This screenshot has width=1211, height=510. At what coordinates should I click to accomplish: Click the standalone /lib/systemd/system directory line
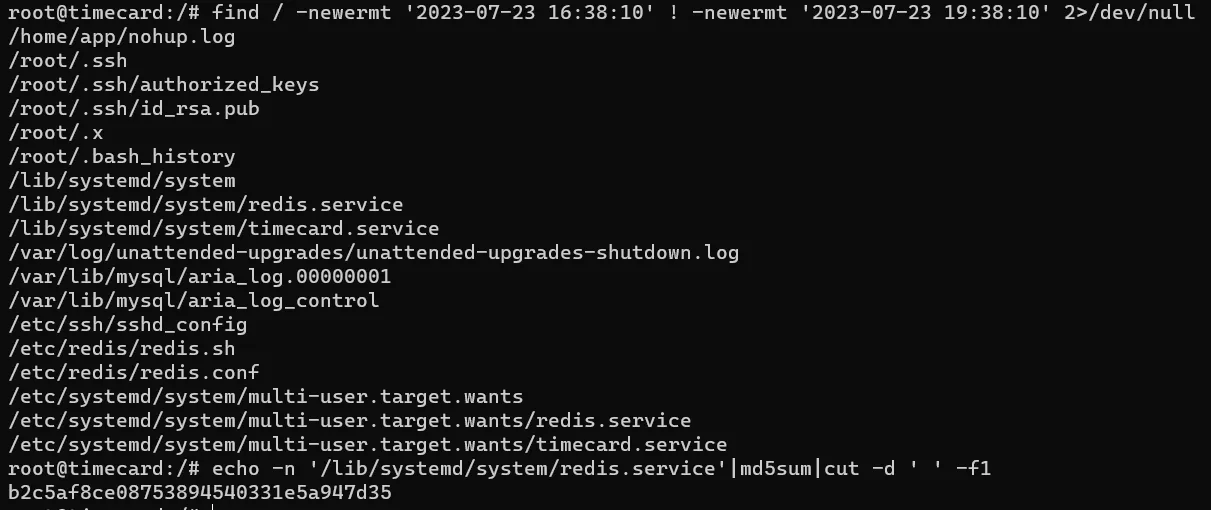click(121, 180)
